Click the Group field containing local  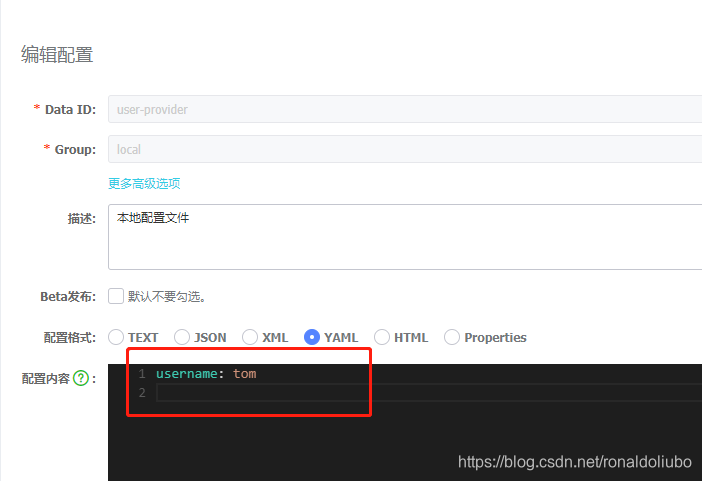pyautogui.click(x=405, y=149)
